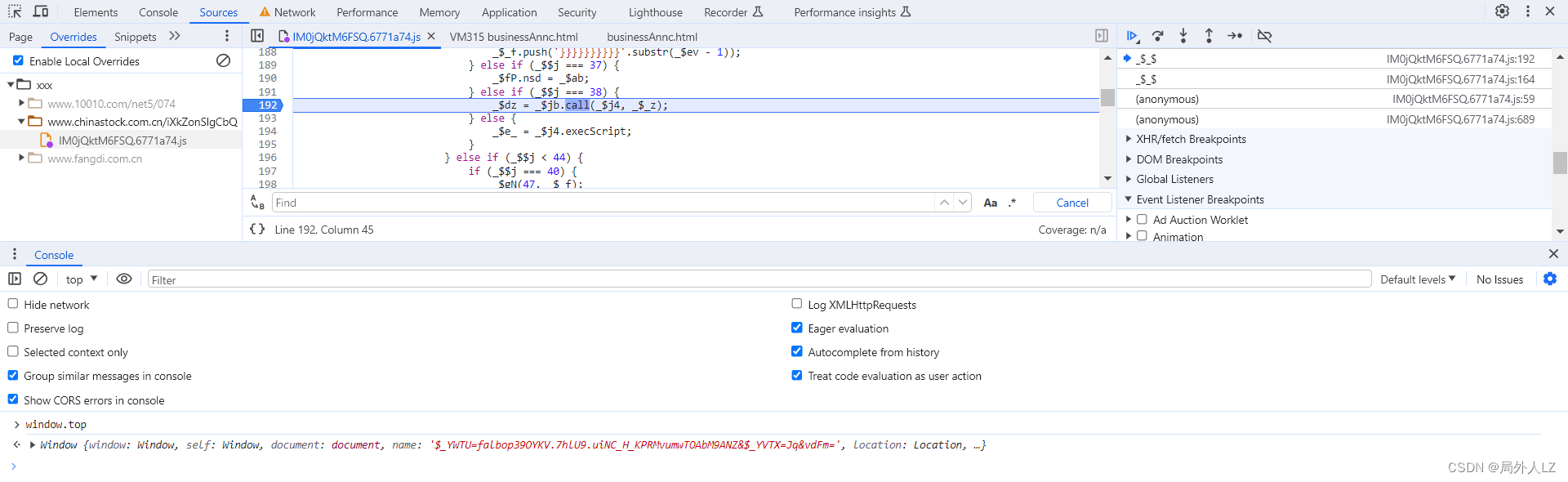This screenshot has width=1568, height=482.
Task: Click the console Filter input field
Action: (759, 279)
